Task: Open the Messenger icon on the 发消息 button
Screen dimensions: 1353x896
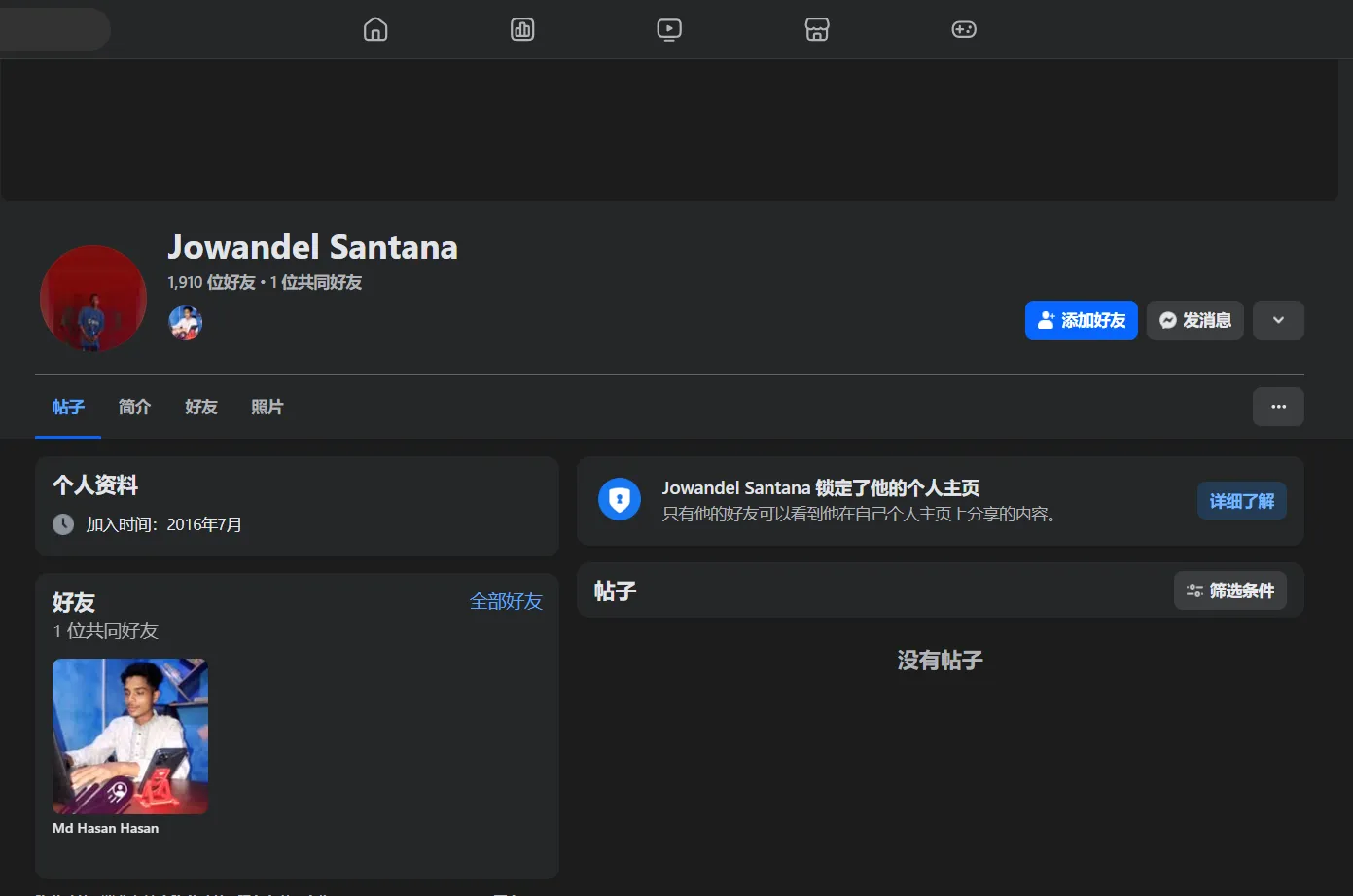Action: [x=1168, y=319]
